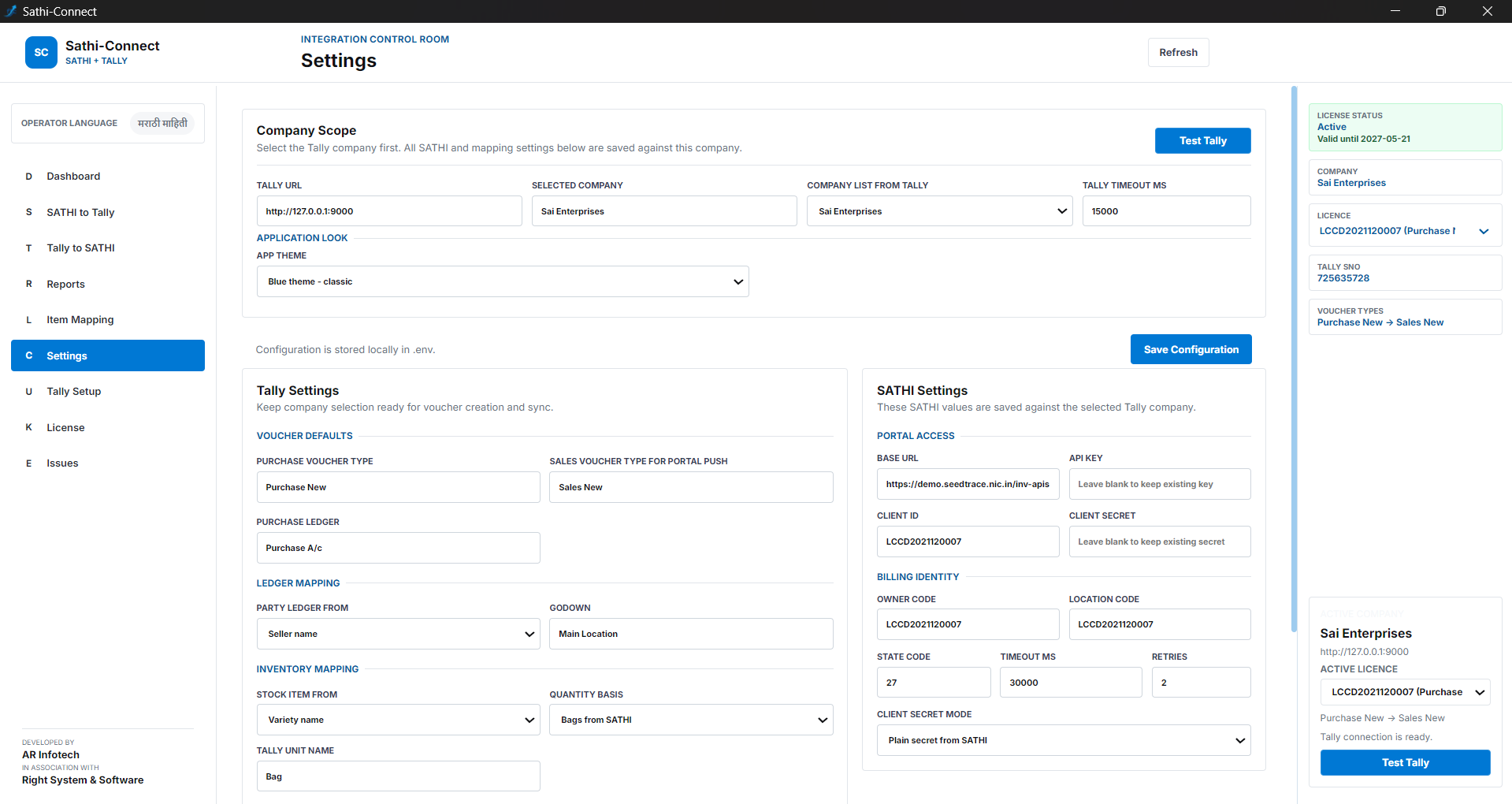Click the Tally URL input field
The height and width of the screenshot is (804, 1512).
[389, 211]
